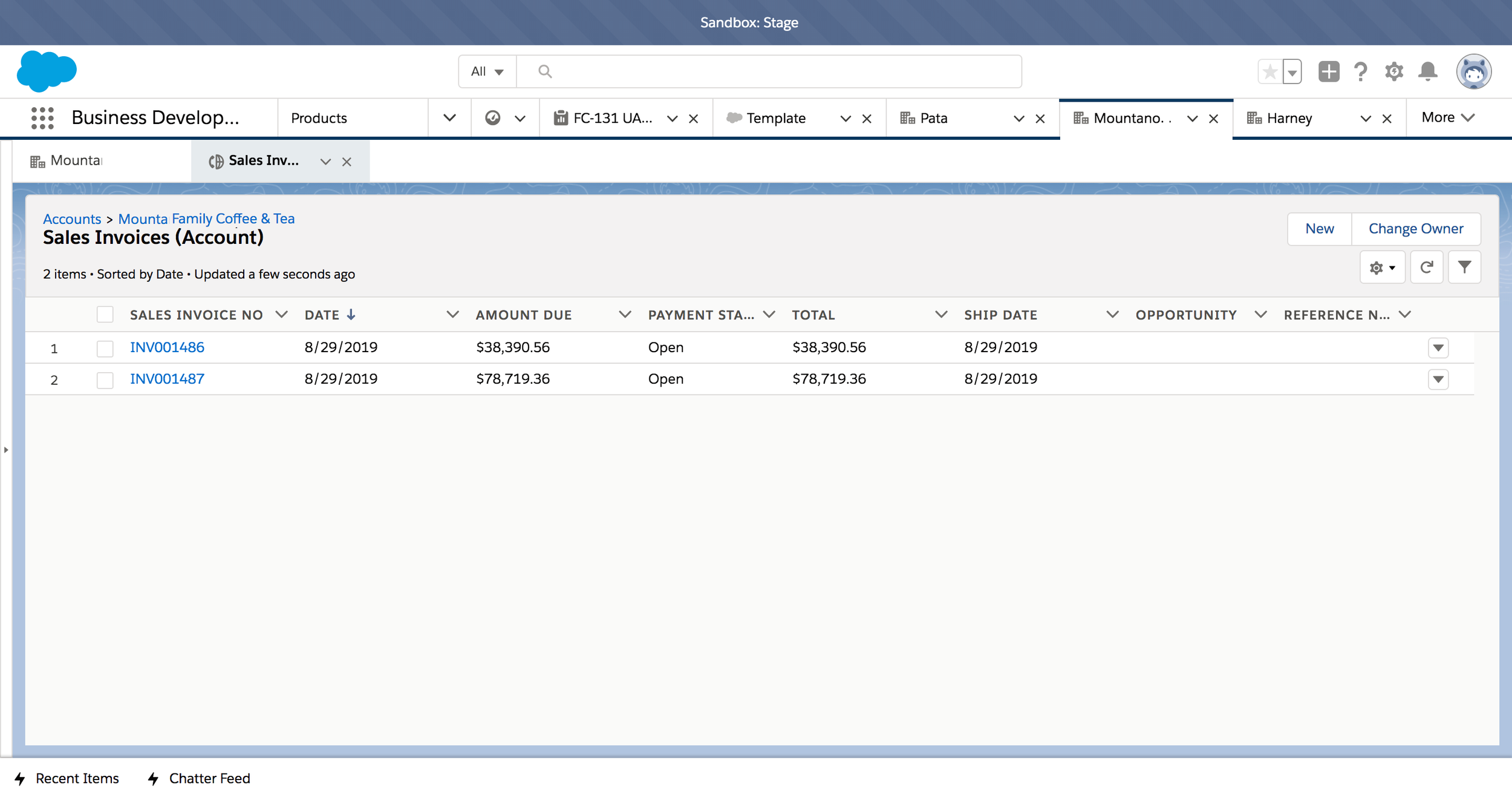Open invoice INV001486
This screenshot has width=1512, height=800.
167,347
